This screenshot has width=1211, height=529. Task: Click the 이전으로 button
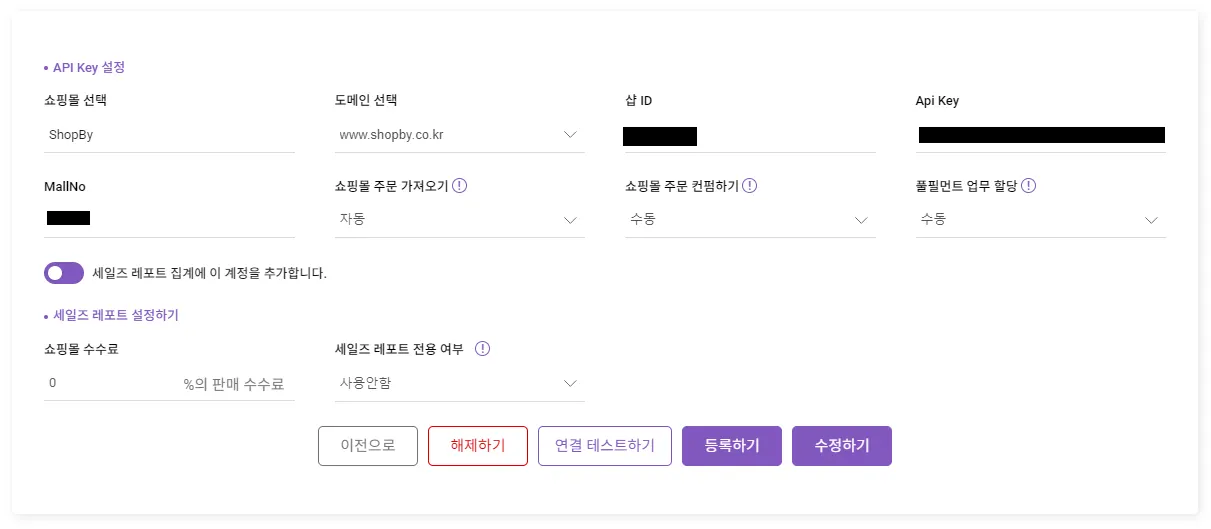(x=368, y=446)
